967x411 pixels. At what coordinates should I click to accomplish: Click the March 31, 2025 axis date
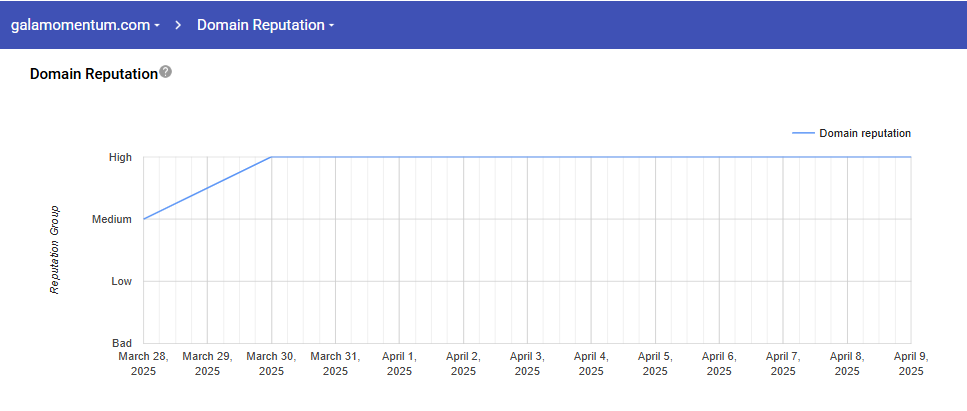tap(335, 363)
